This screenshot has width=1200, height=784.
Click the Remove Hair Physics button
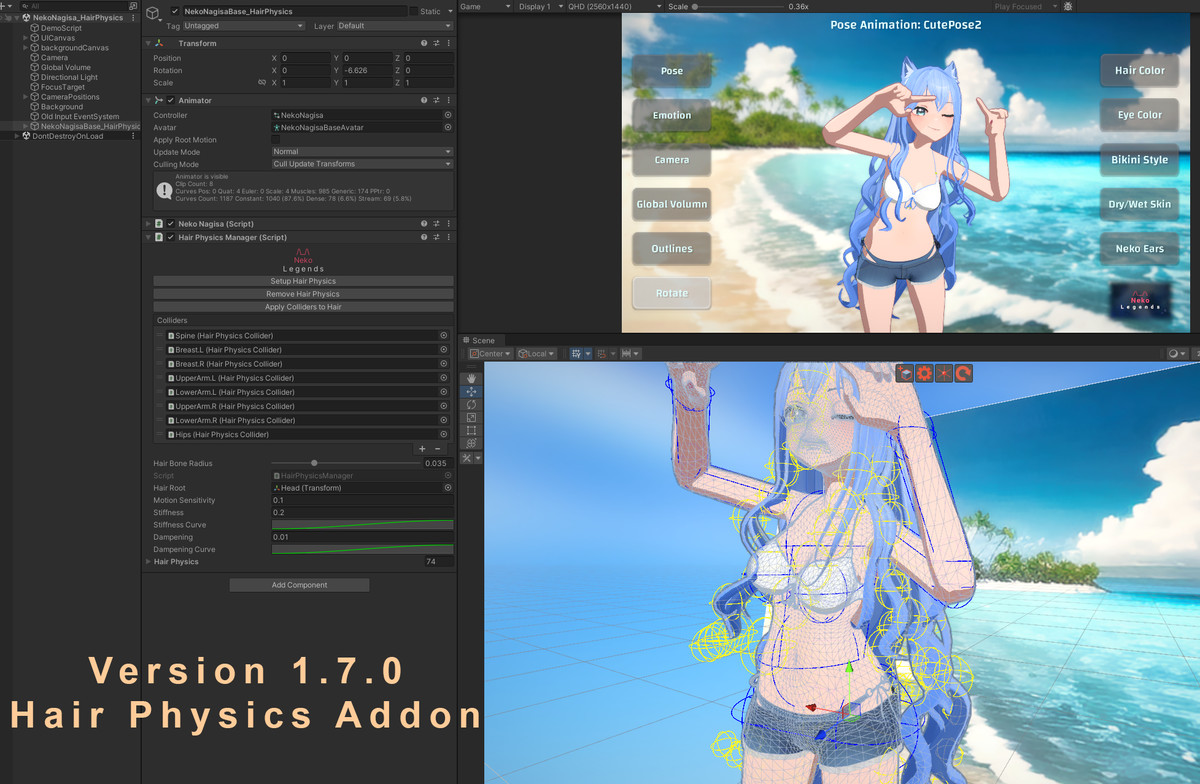pyautogui.click(x=303, y=294)
